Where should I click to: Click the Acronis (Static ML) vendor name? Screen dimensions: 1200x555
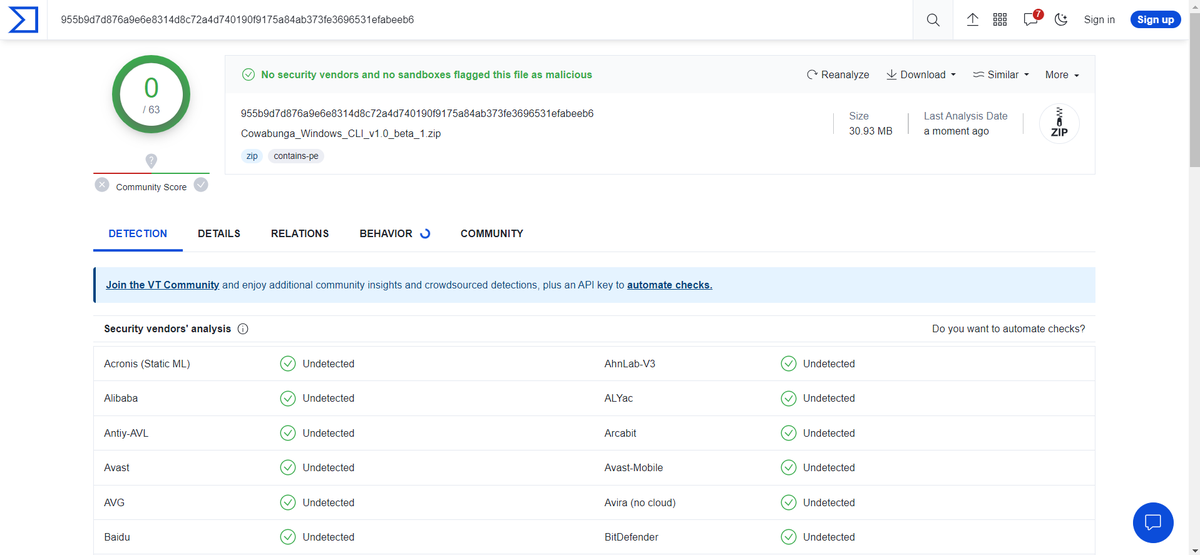coord(147,364)
